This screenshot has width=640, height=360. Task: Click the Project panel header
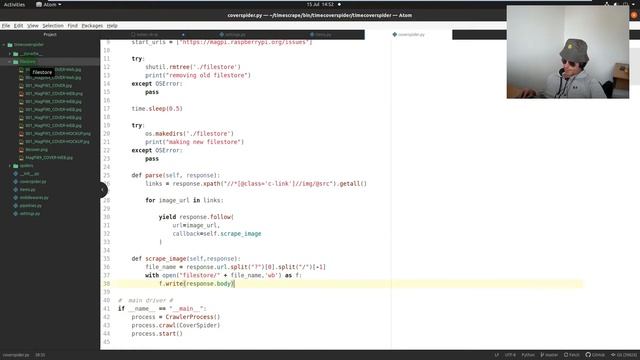tap(50, 35)
